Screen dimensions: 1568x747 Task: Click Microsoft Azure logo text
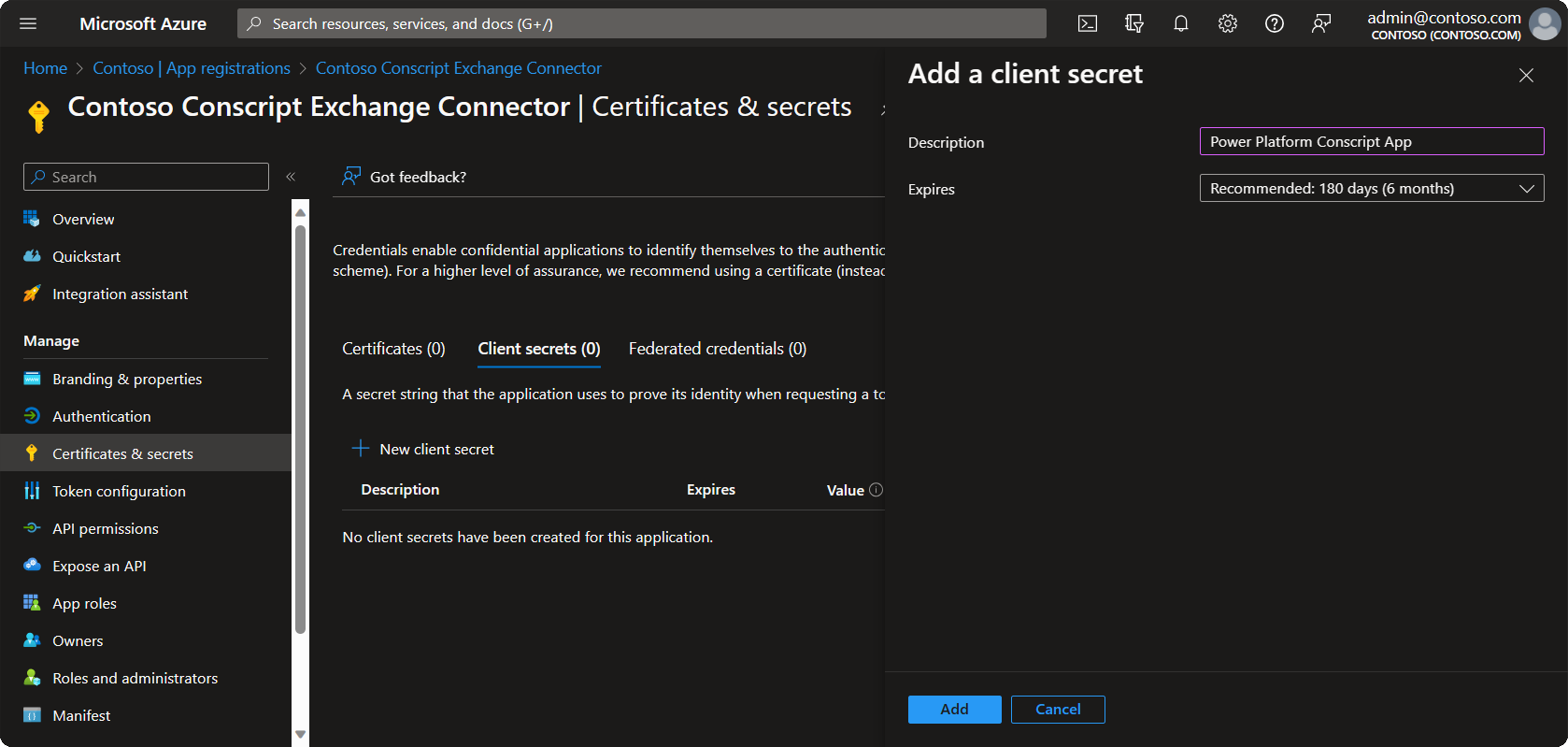tap(143, 23)
